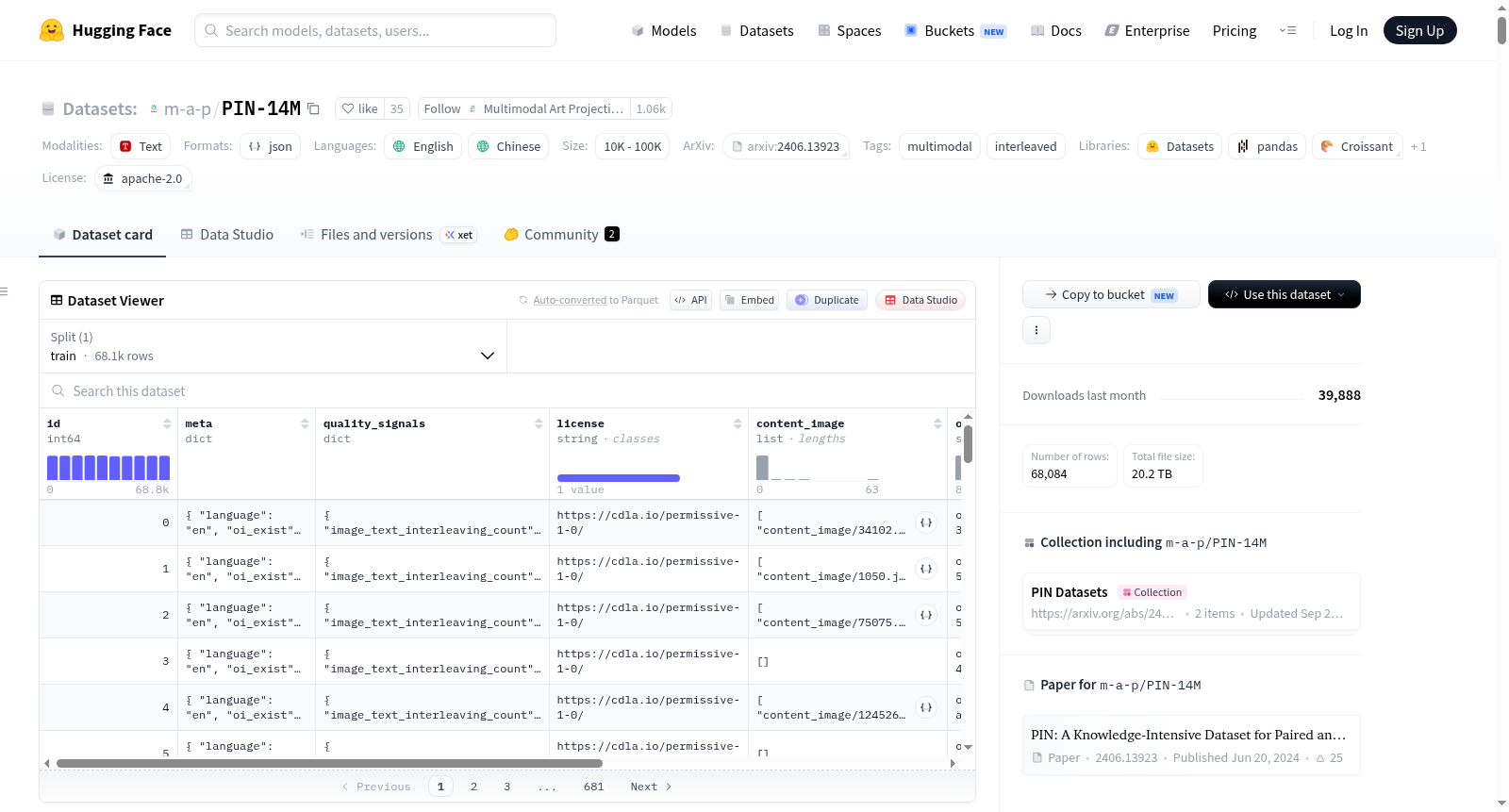Open the Docs page
The image size is (1509, 812).
[1056, 31]
